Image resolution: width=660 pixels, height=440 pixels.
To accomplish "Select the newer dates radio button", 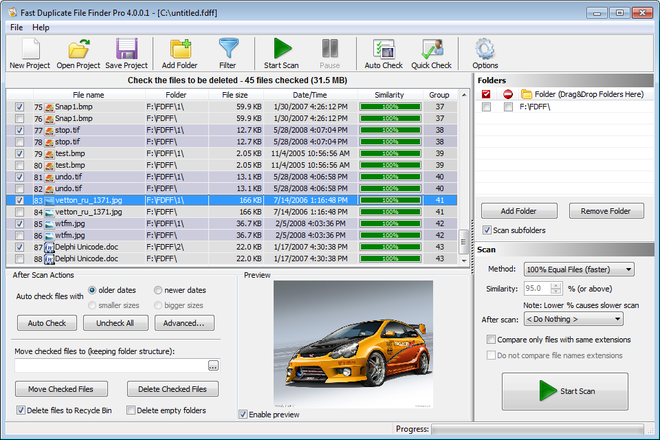I will click(159, 290).
